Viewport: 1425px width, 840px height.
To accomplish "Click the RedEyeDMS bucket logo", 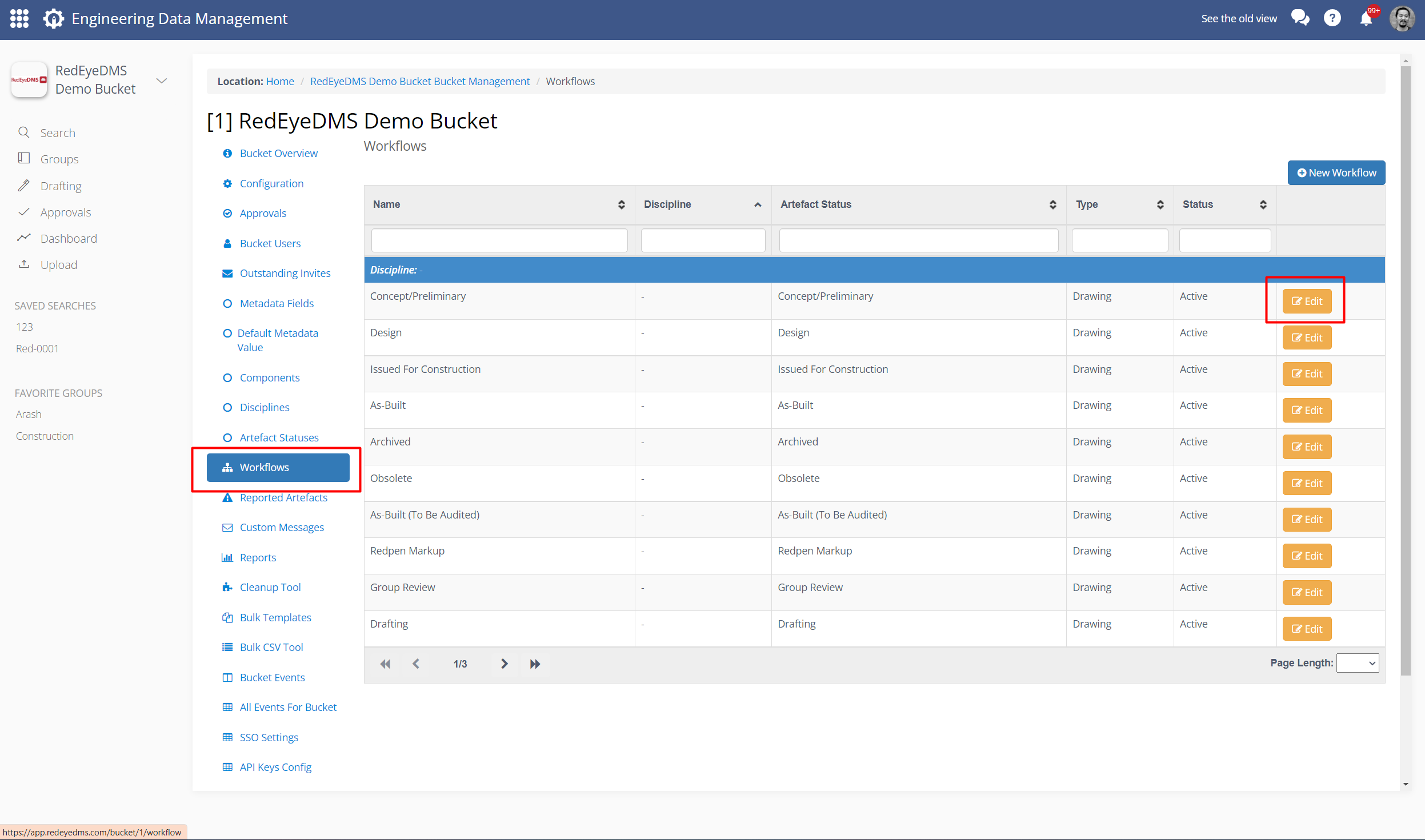I will pyautogui.click(x=29, y=79).
